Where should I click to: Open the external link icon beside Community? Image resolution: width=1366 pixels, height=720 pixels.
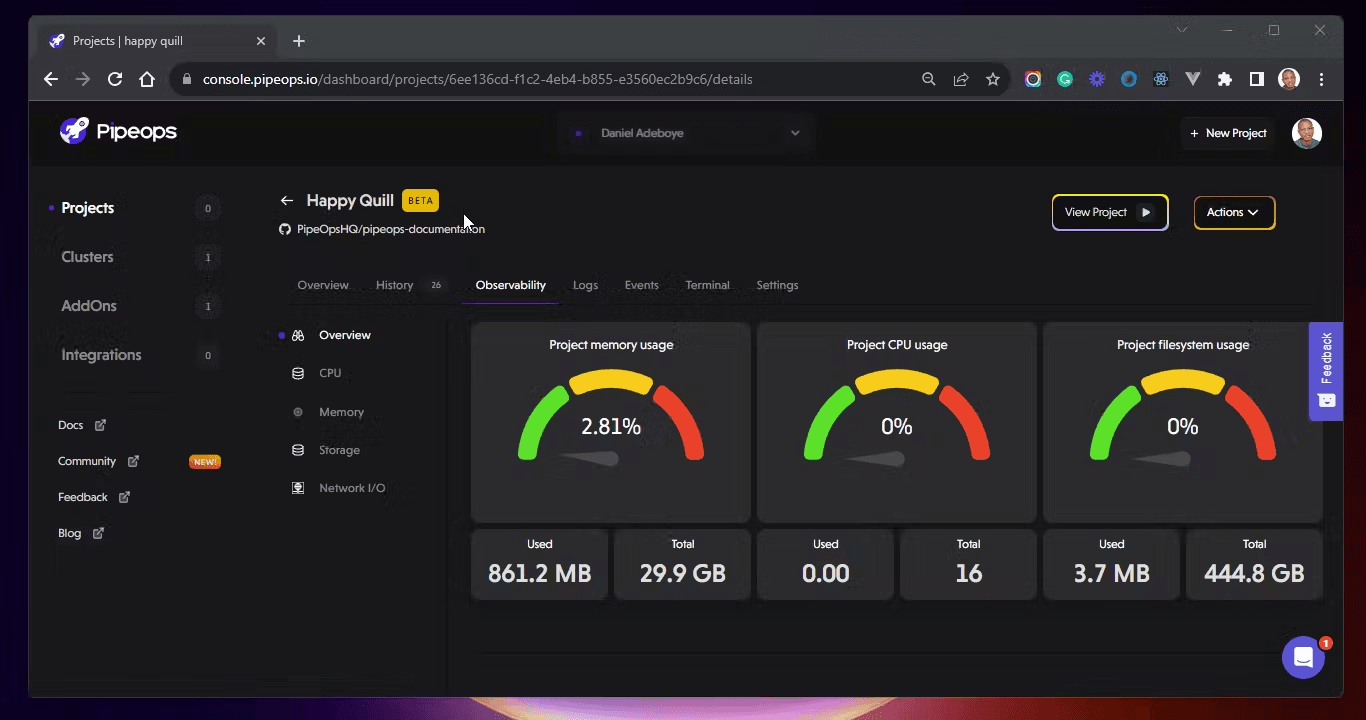pyautogui.click(x=133, y=461)
